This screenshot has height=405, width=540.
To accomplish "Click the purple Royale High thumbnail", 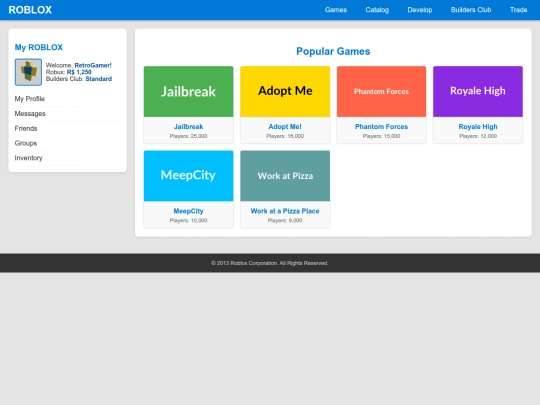I will (478, 92).
